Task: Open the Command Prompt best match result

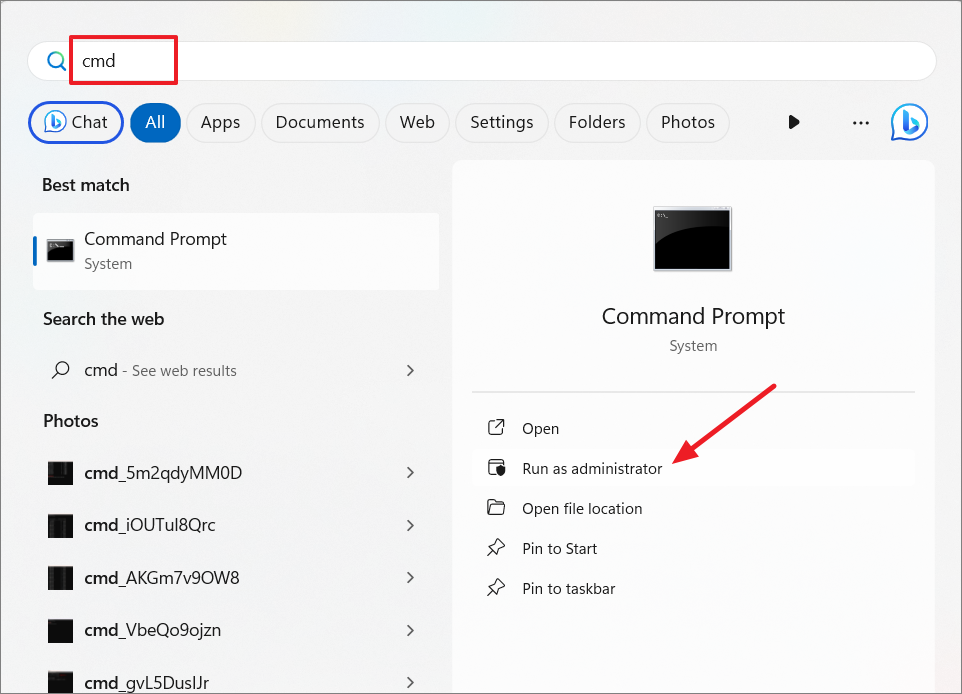Action: pos(236,251)
